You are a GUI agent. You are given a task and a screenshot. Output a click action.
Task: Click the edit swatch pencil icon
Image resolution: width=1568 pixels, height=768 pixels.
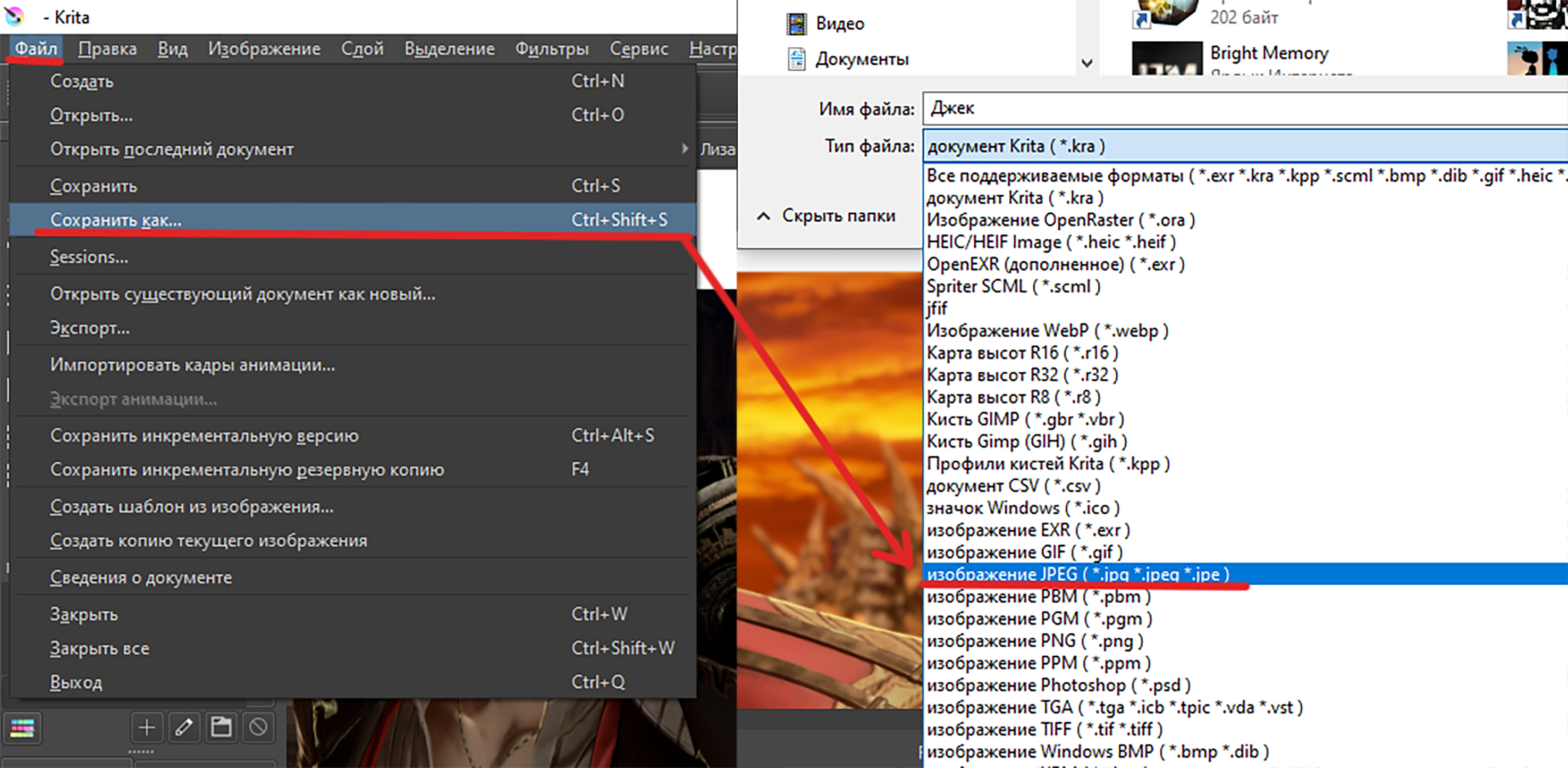[184, 727]
